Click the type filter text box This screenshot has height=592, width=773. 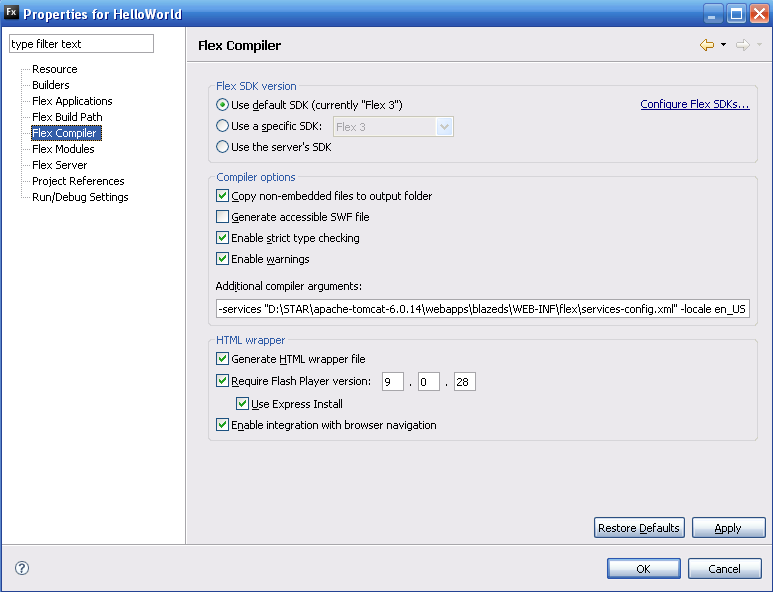pyautogui.click(x=81, y=43)
